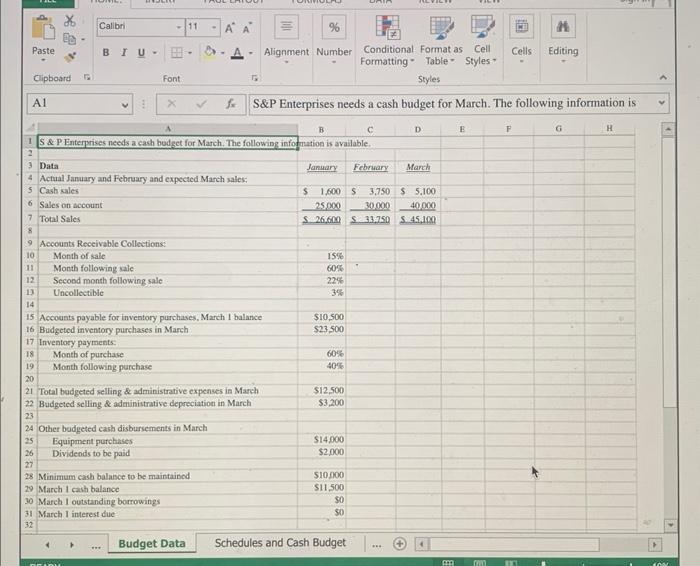700x566 pixels.
Task: Select column D header
Action: pos(417,129)
